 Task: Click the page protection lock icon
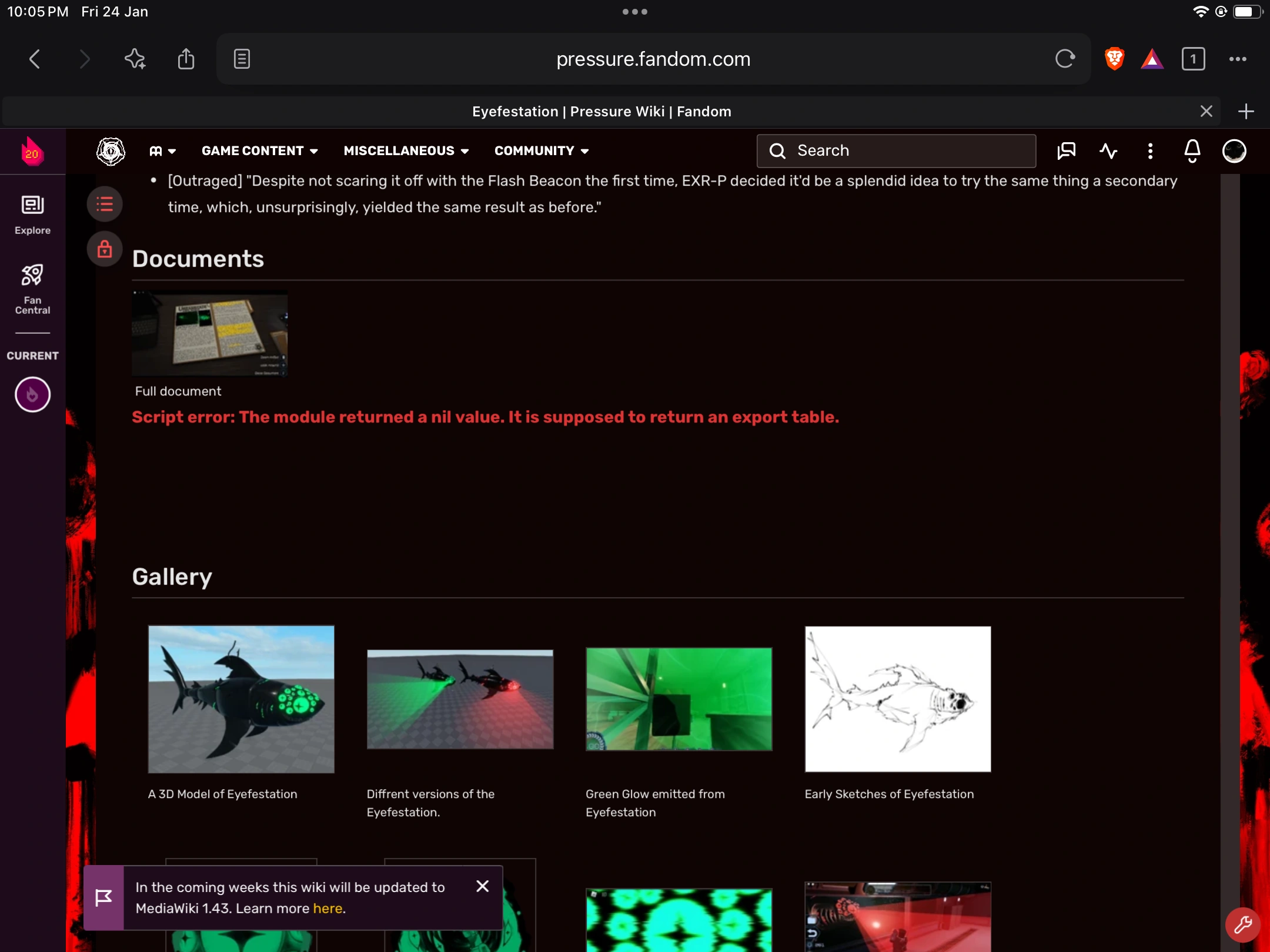pos(105,249)
